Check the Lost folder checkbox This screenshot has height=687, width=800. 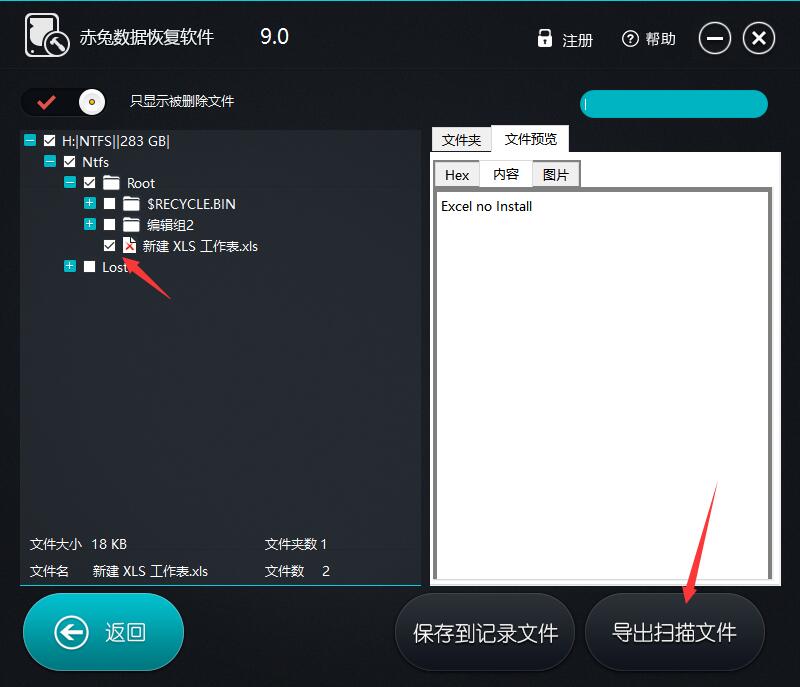(88, 266)
